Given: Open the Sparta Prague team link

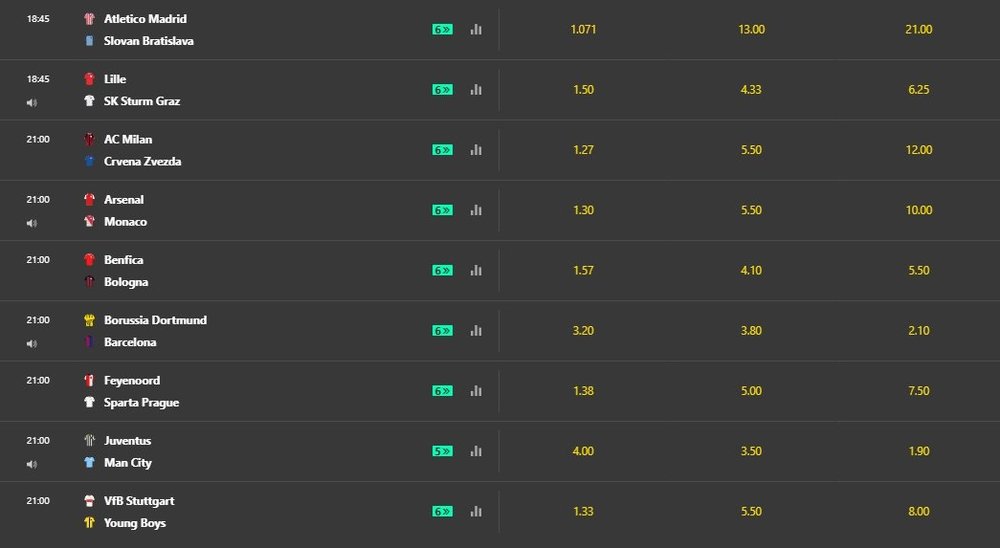Looking at the screenshot, I should point(141,403).
